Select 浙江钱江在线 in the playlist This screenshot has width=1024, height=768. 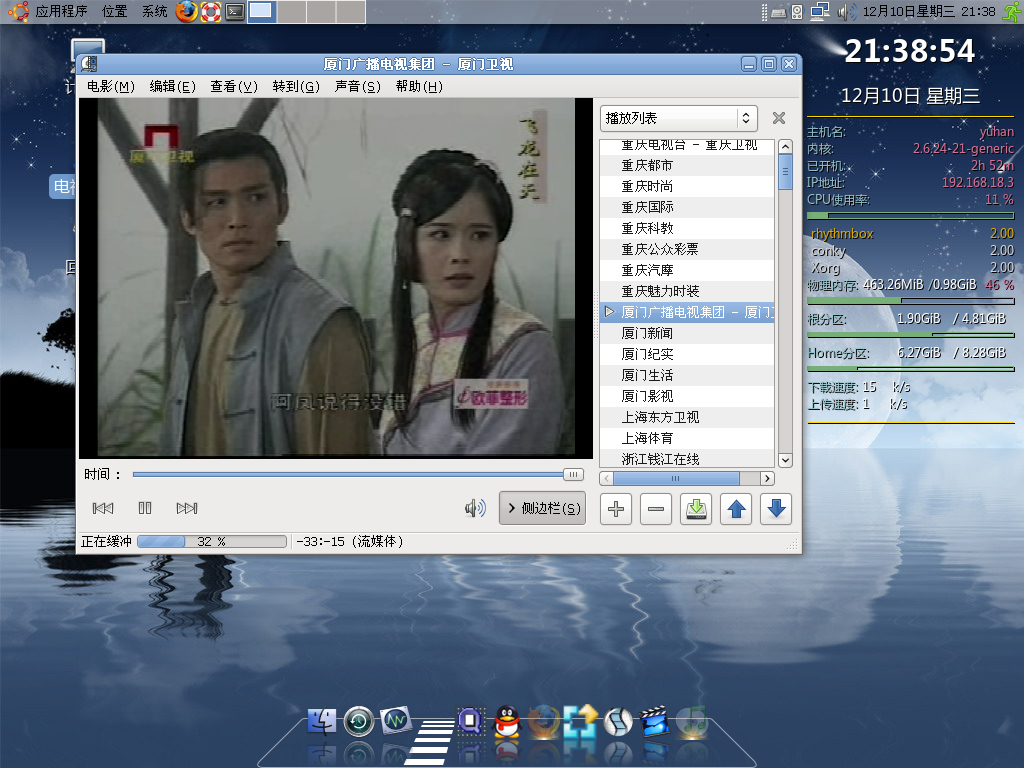pyautogui.click(x=687, y=458)
